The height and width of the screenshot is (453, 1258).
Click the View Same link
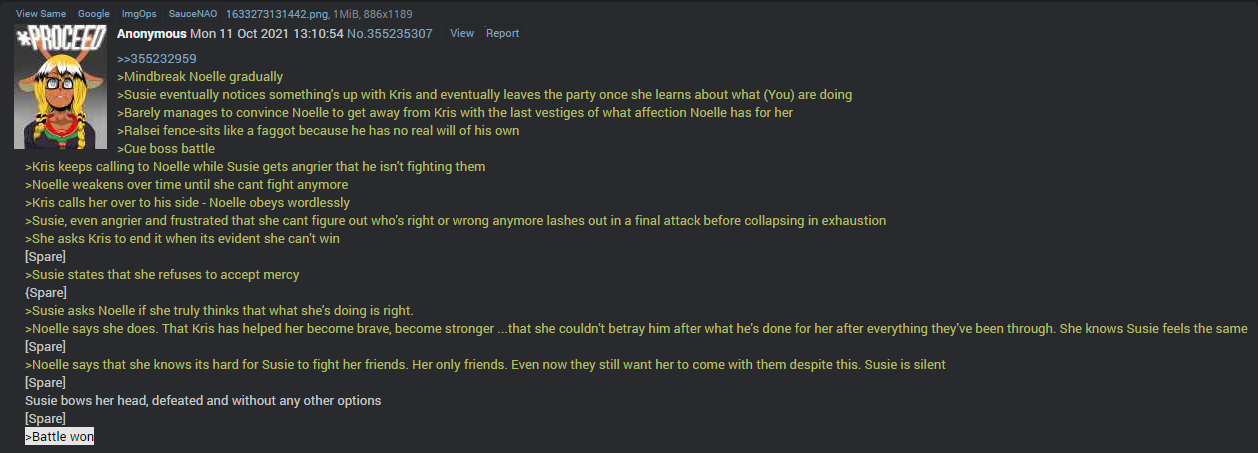[41, 14]
